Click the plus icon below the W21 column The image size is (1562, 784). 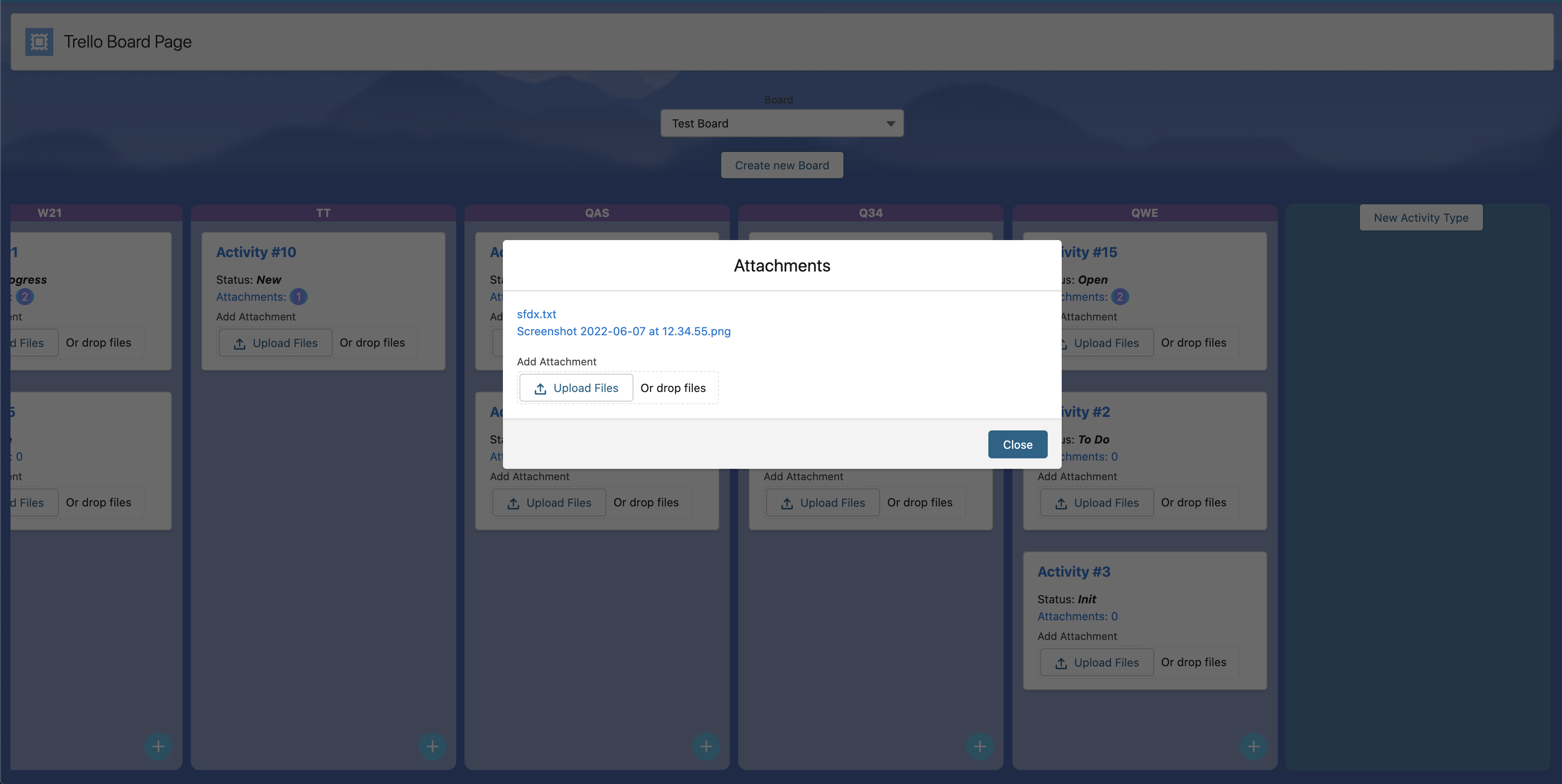pos(158,746)
